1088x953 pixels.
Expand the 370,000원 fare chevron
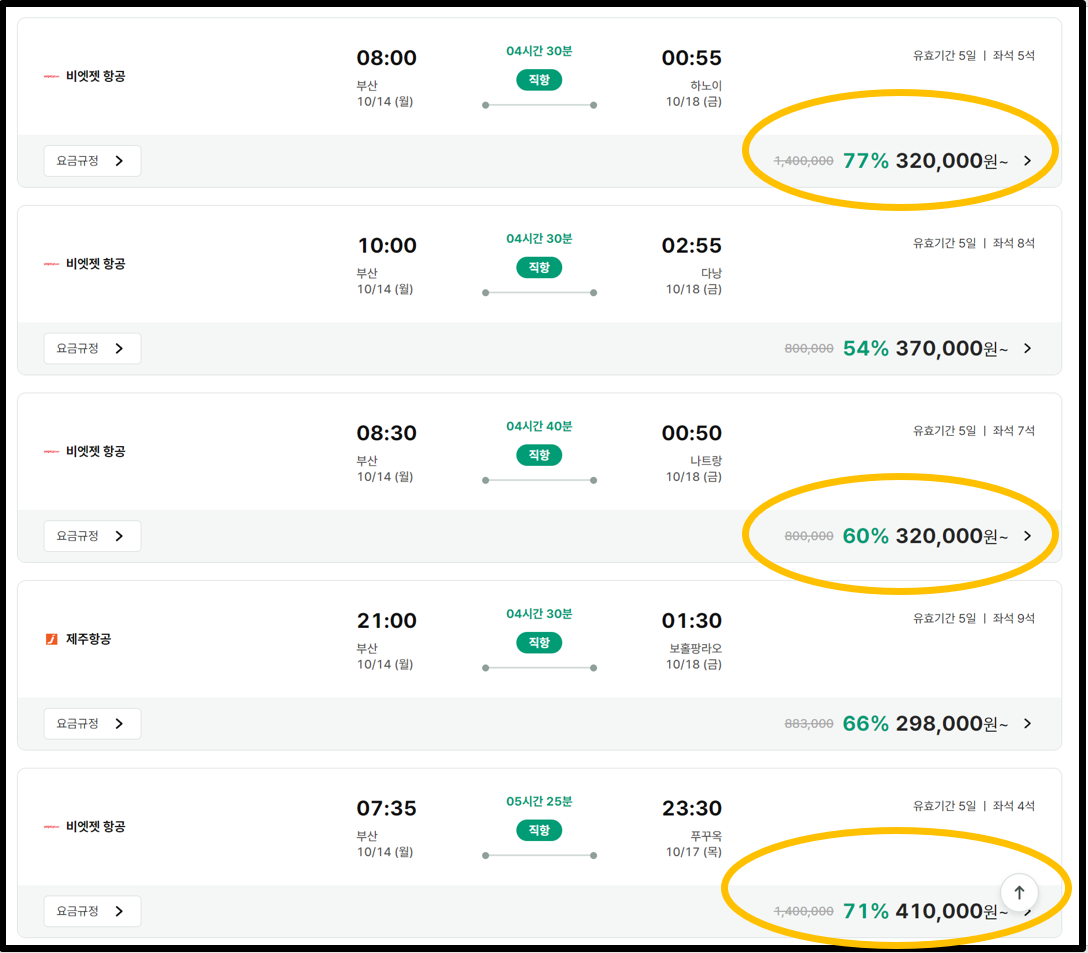(1028, 348)
